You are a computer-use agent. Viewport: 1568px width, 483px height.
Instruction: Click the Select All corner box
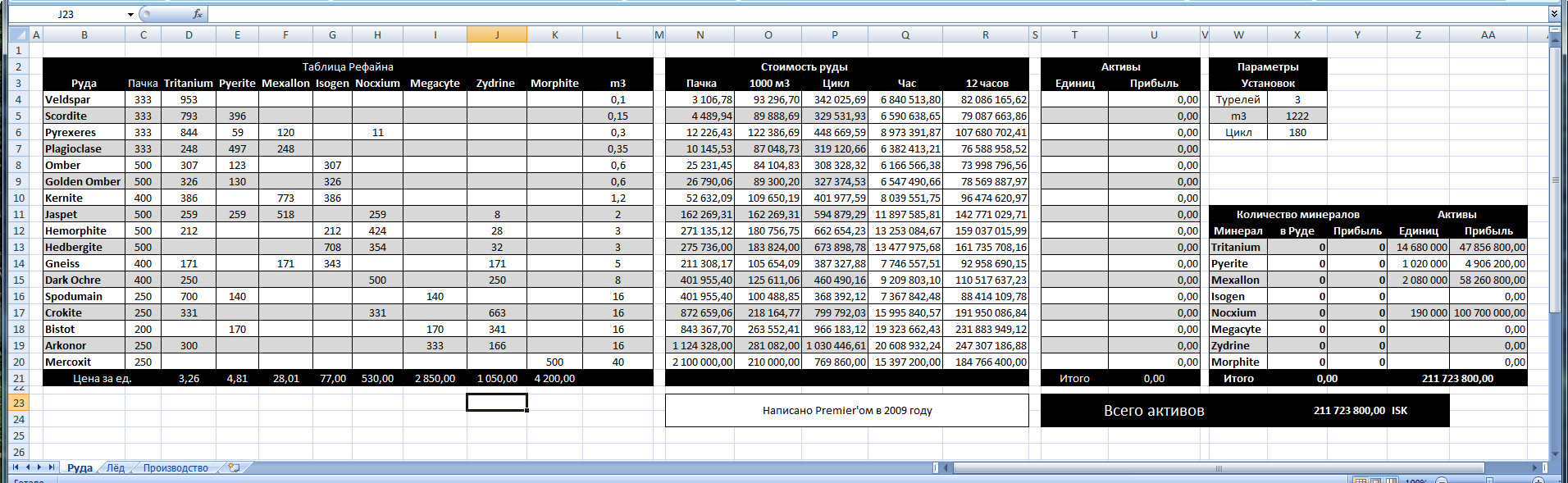coord(19,34)
